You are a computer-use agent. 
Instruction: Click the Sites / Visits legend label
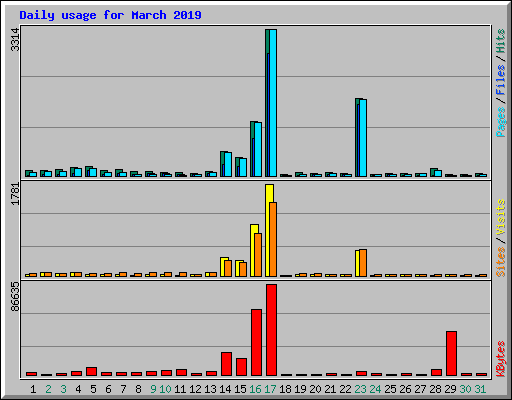pos(500,238)
